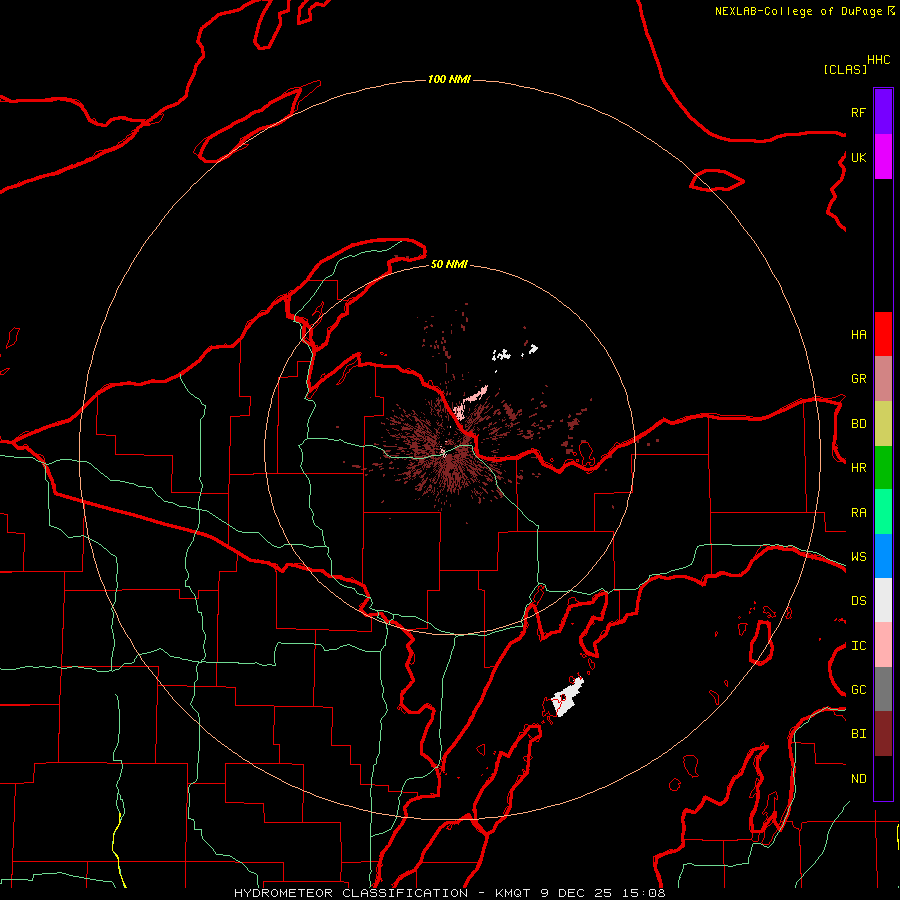900x900 pixels.
Task: Click the GC legend label
Action: coord(858,690)
